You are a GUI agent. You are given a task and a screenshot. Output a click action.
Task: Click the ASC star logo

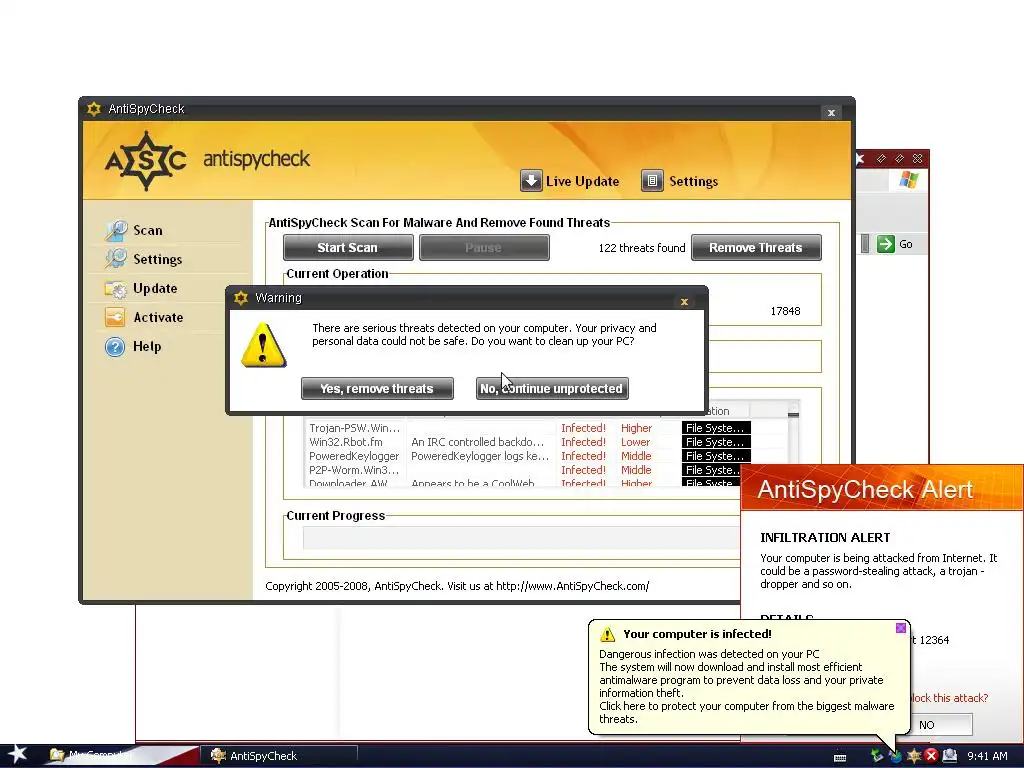(x=146, y=161)
